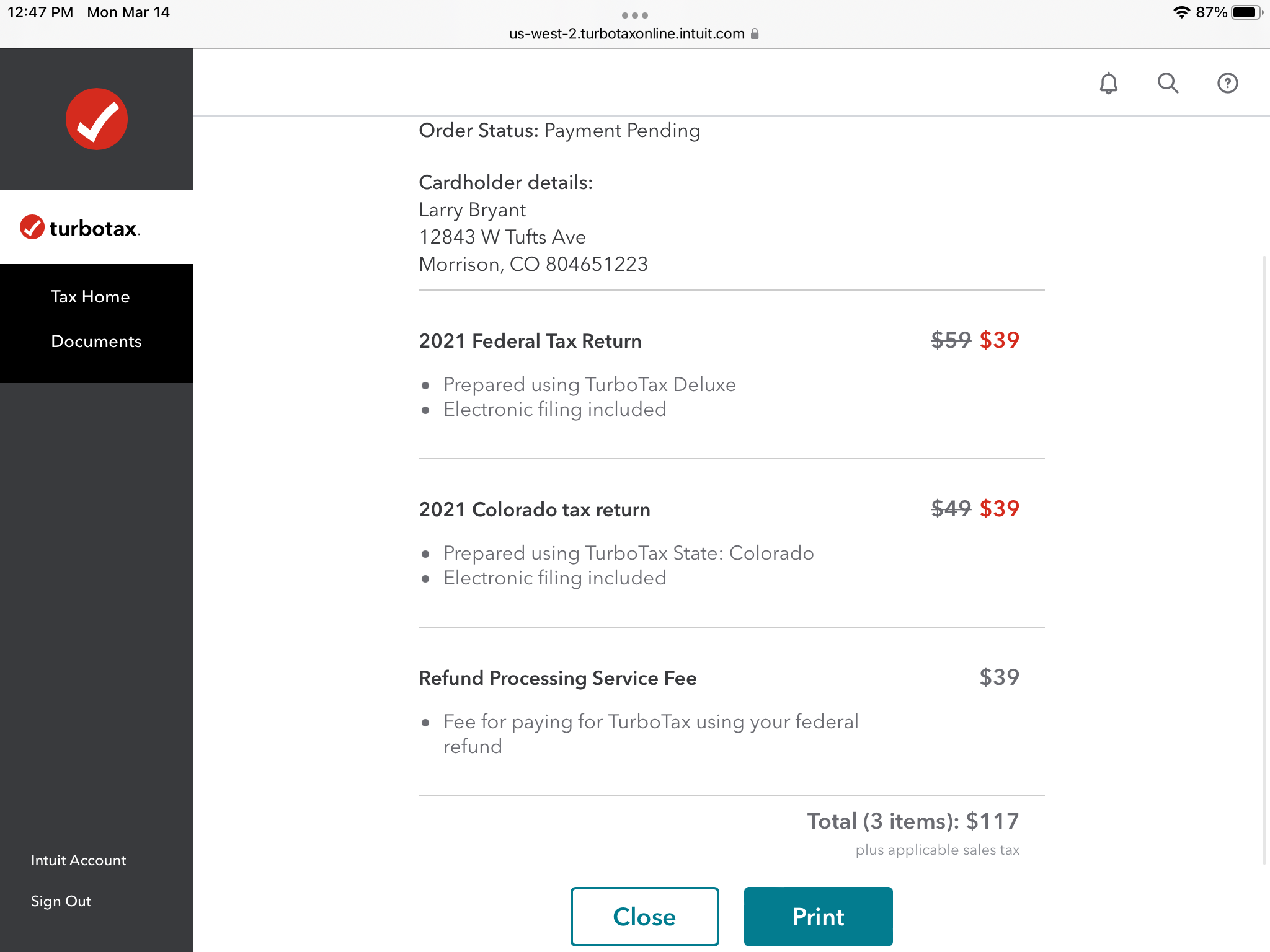1270x952 pixels.
Task: Tap the battery status icon
Action: 1246,12
